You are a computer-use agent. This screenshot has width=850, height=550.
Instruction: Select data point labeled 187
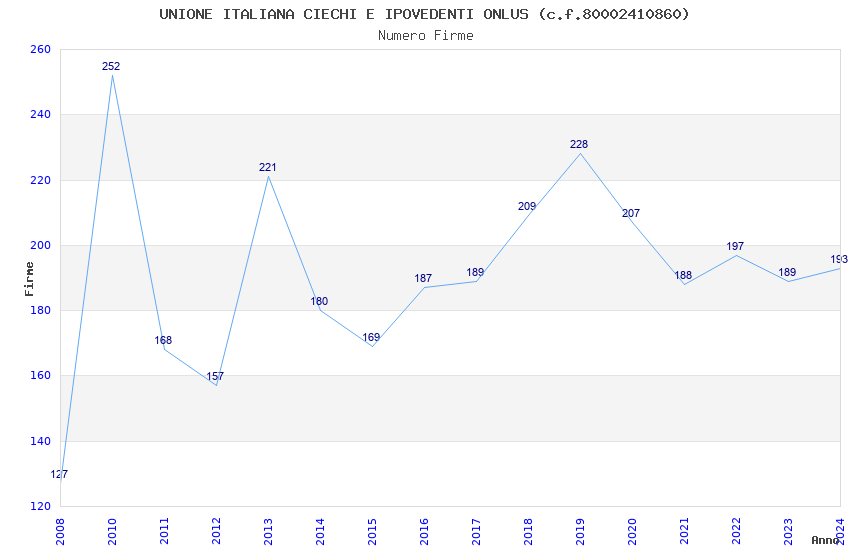coord(423,279)
